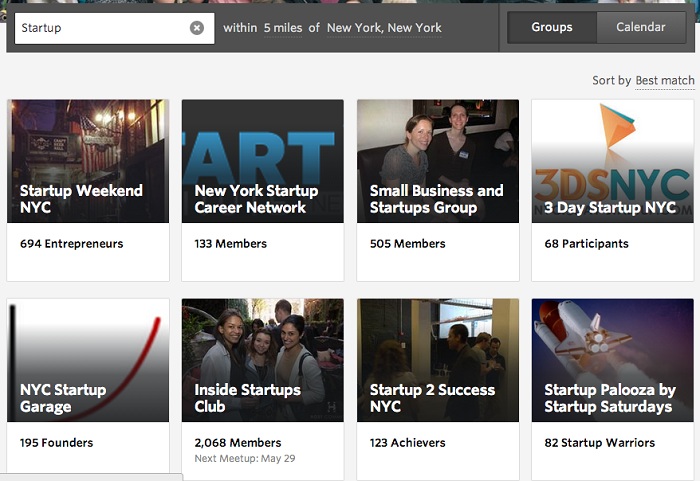This screenshot has height=481, width=700.
Task: Change location New York, New York
Action: (384, 28)
